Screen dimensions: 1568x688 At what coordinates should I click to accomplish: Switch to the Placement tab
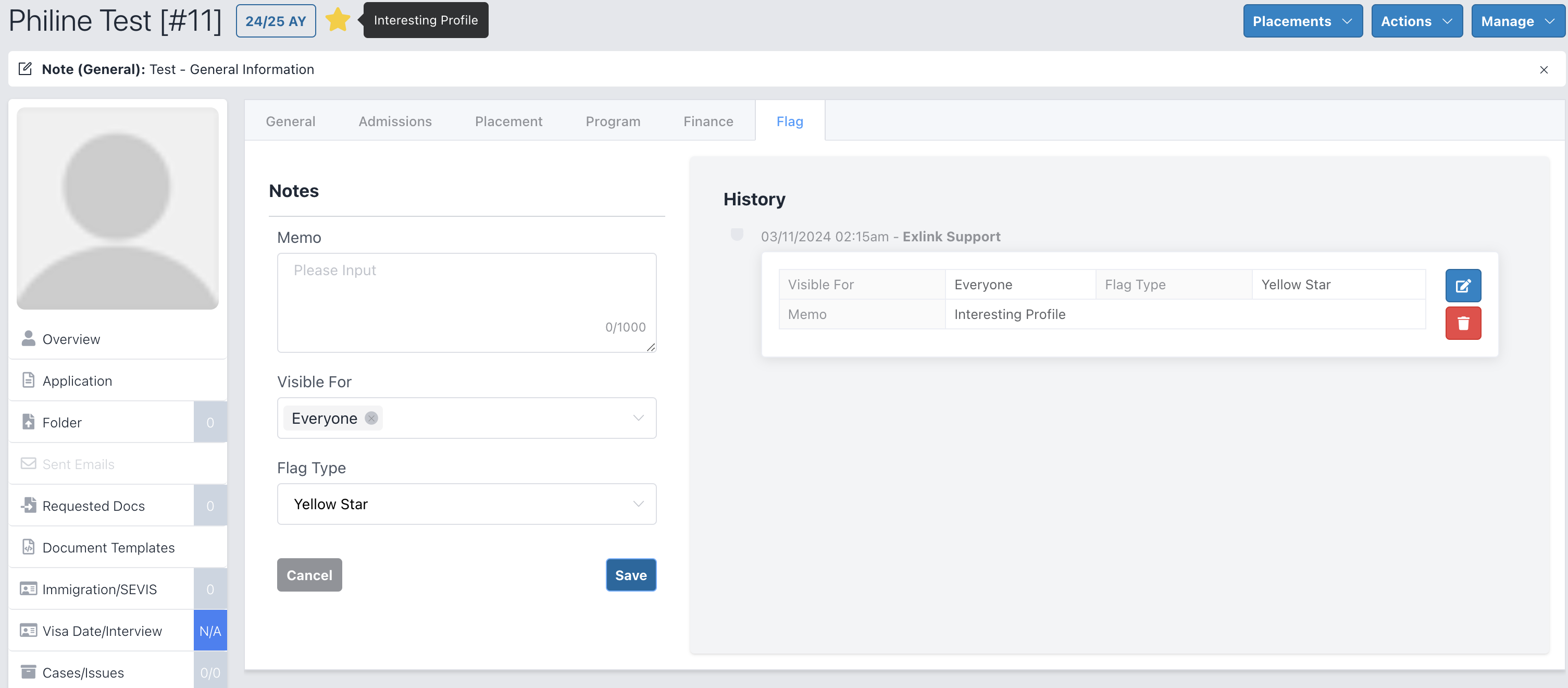click(x=508, y=121)
